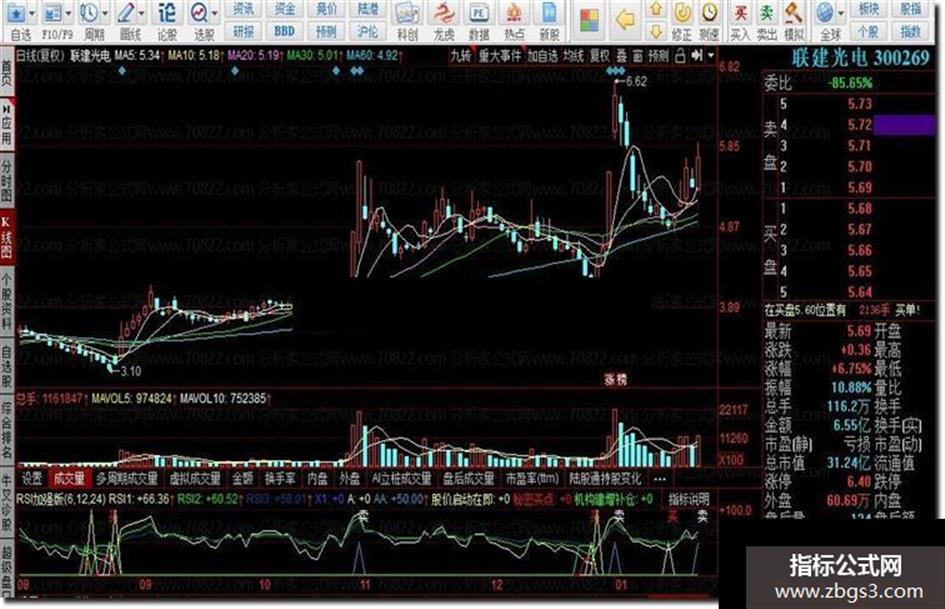Click the 资金 capital flow button

[x=284, y=9]
